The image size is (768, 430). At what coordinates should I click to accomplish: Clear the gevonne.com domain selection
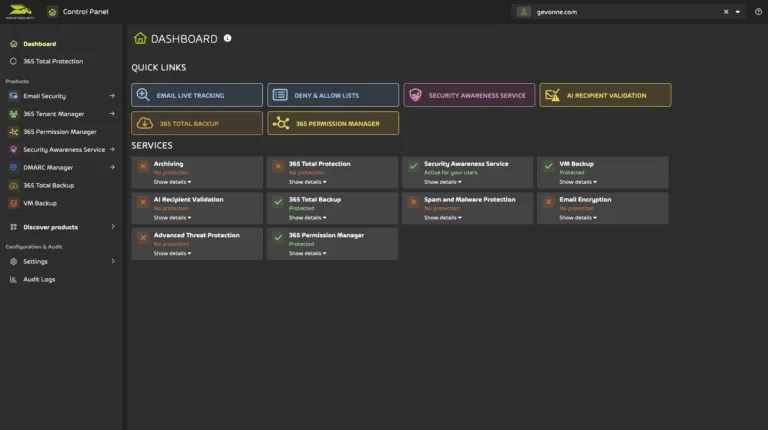coord(726,12)
